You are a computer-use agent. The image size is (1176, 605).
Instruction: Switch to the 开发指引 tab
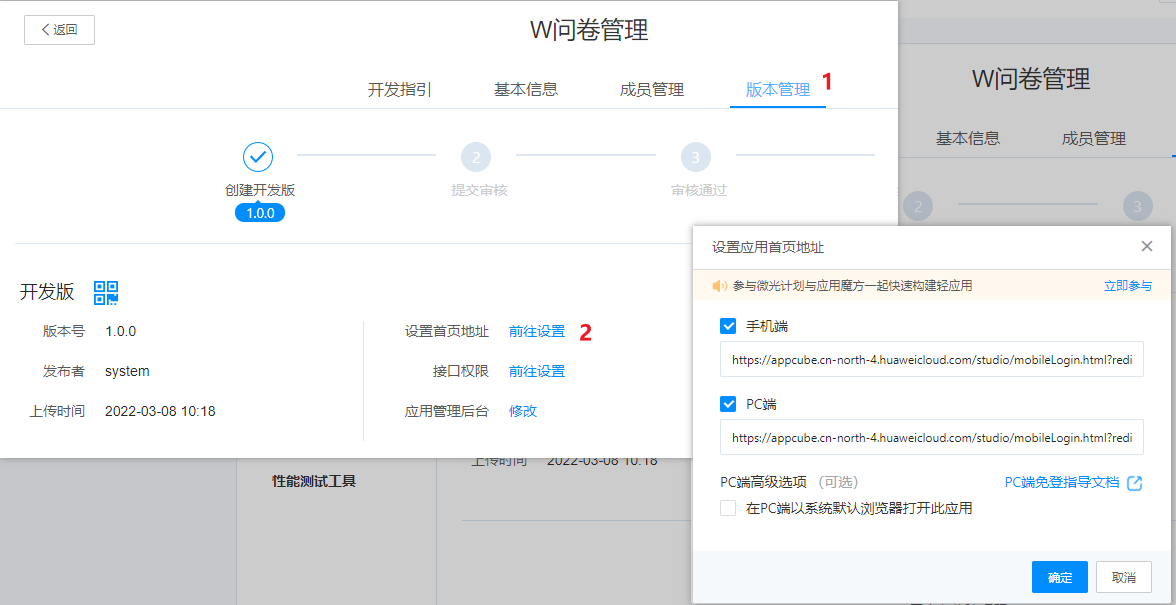399,88
